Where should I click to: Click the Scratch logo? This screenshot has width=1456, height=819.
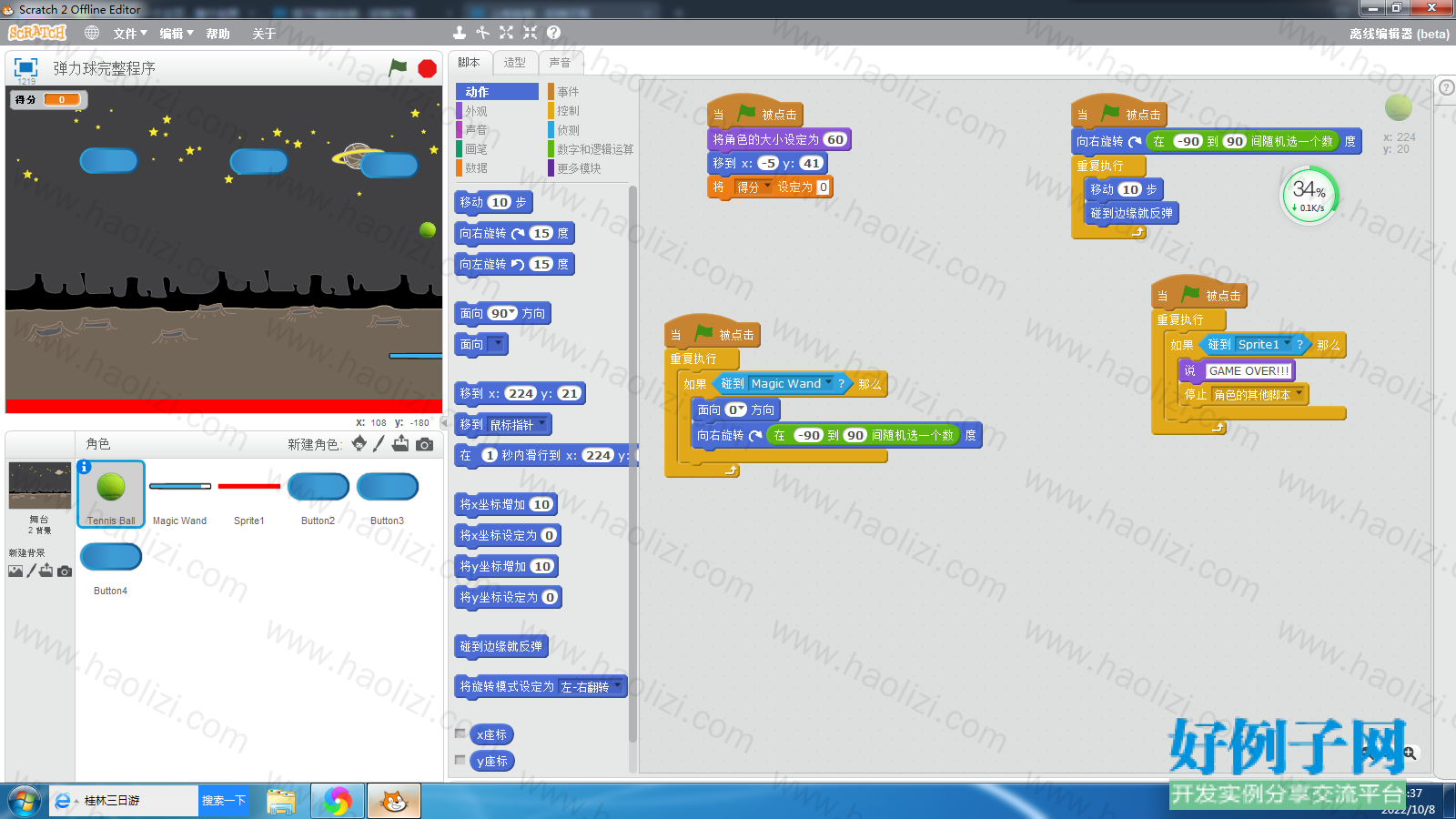[37, 33]
